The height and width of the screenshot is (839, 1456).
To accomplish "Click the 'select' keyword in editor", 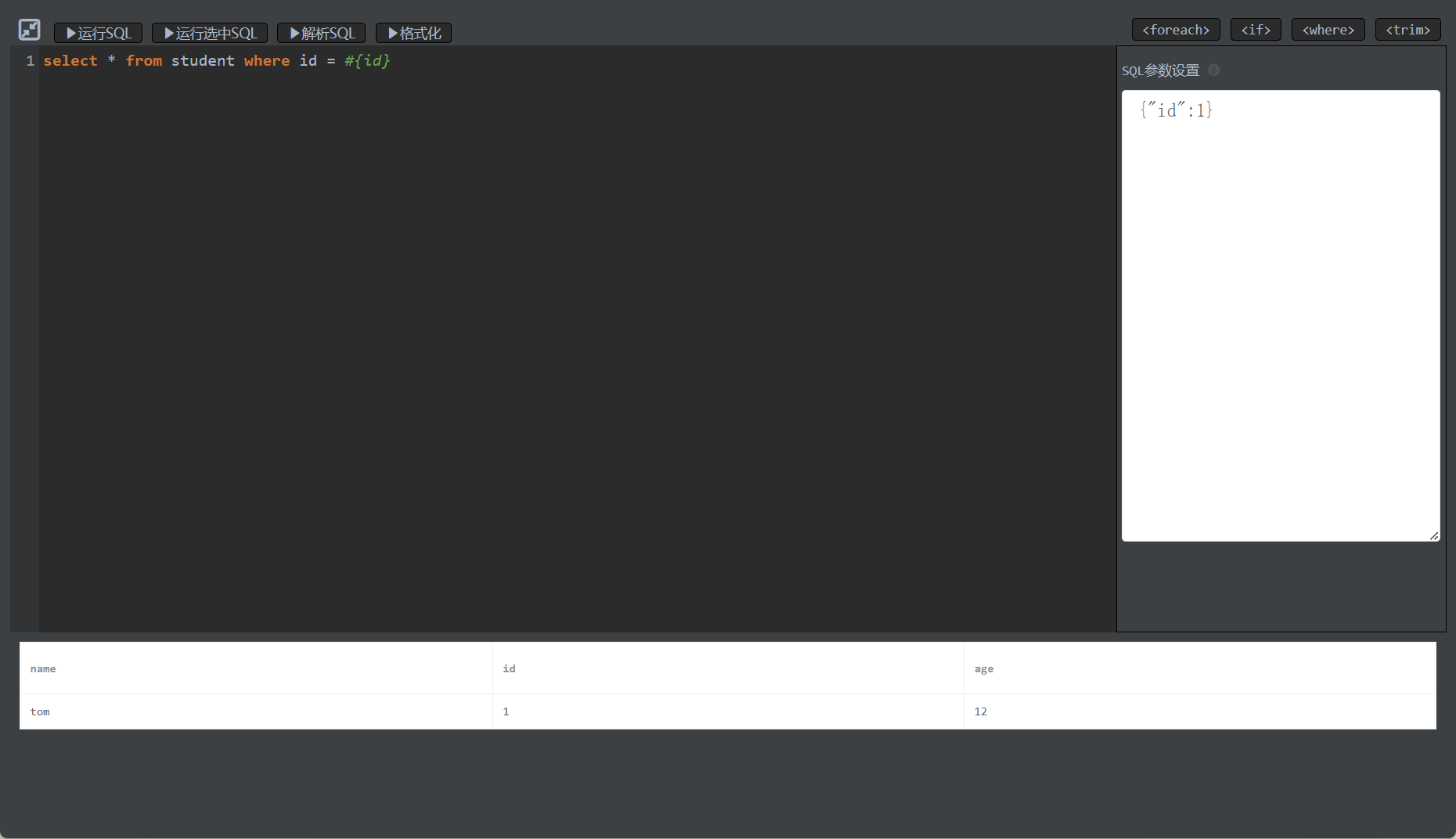I will point(70,60).
